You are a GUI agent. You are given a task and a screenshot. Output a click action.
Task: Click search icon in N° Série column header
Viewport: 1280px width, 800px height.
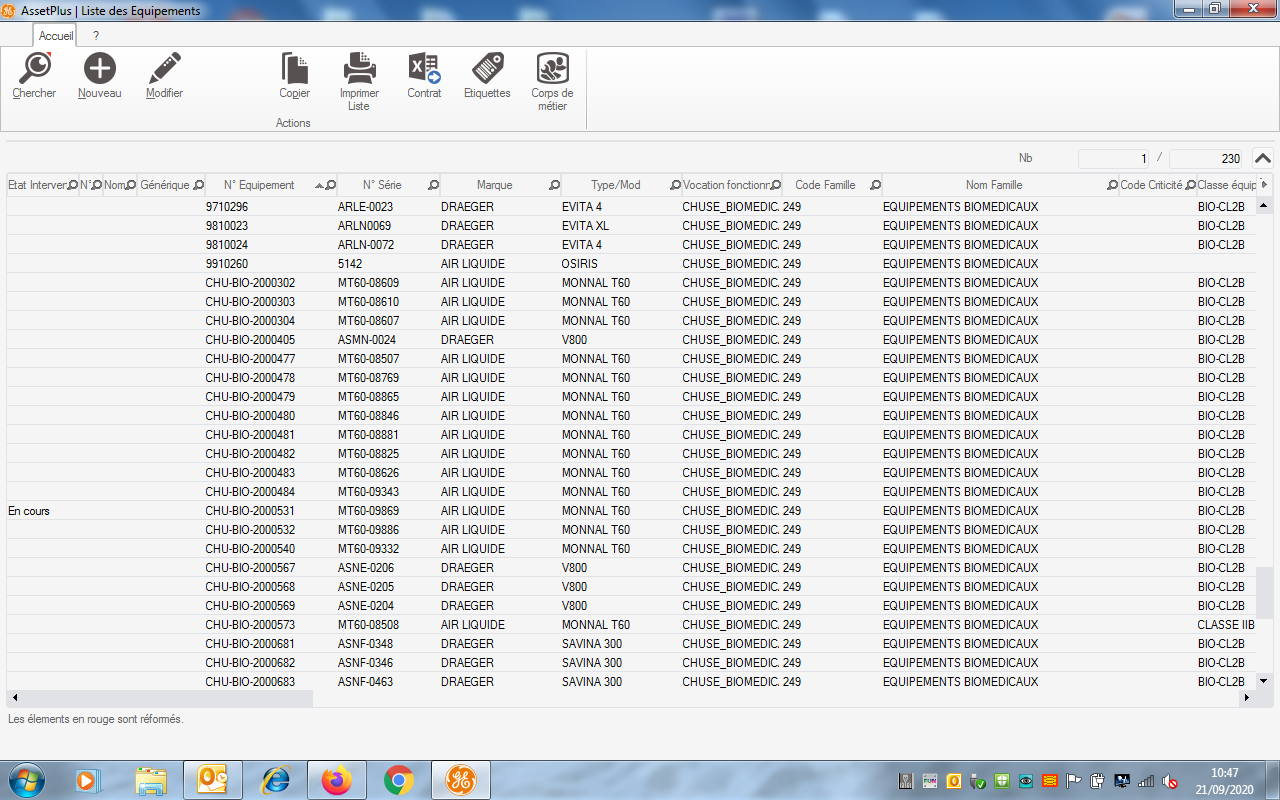coord(433,185)
